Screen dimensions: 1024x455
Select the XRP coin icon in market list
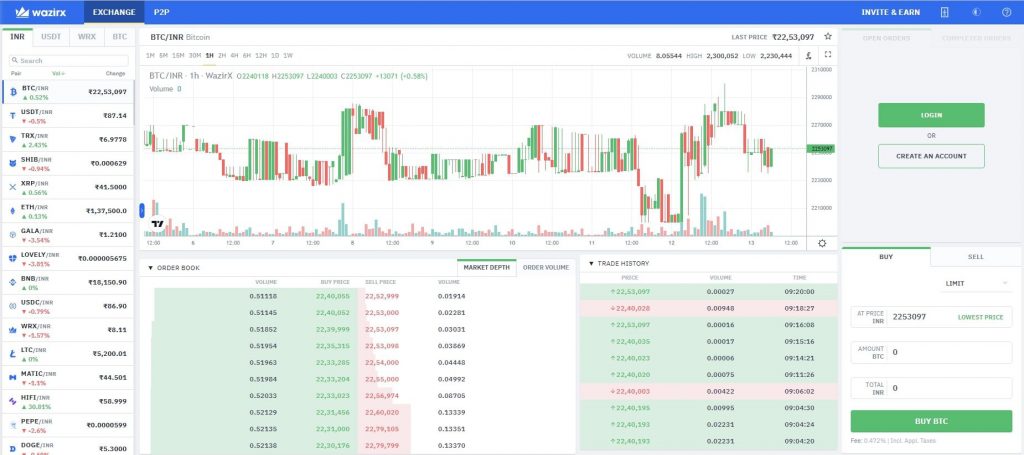coord(12,187)
